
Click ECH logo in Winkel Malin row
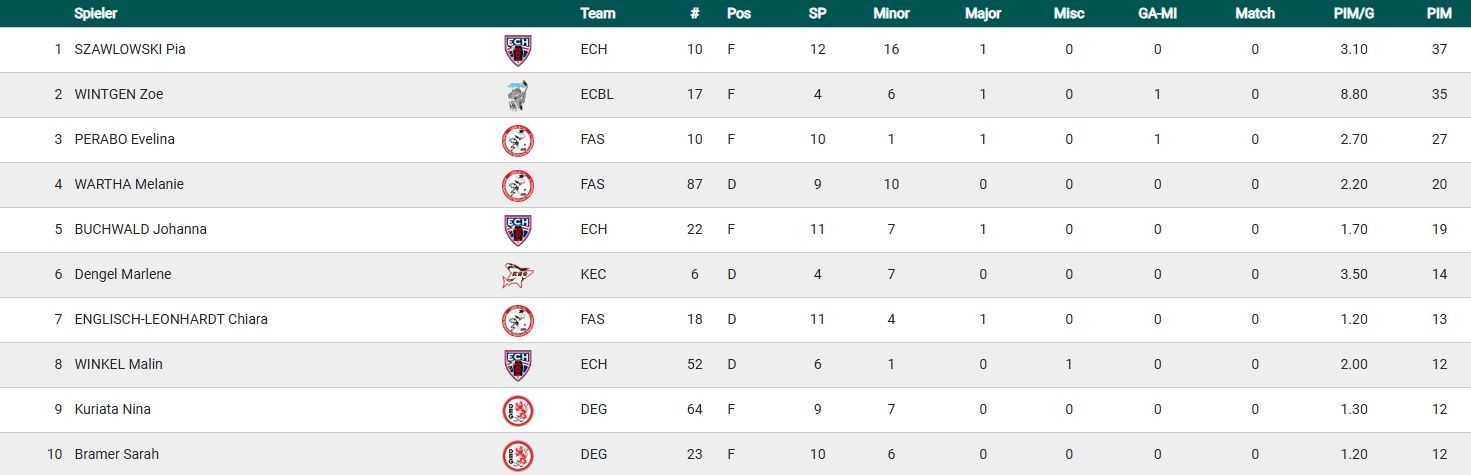tap(517, 365)
